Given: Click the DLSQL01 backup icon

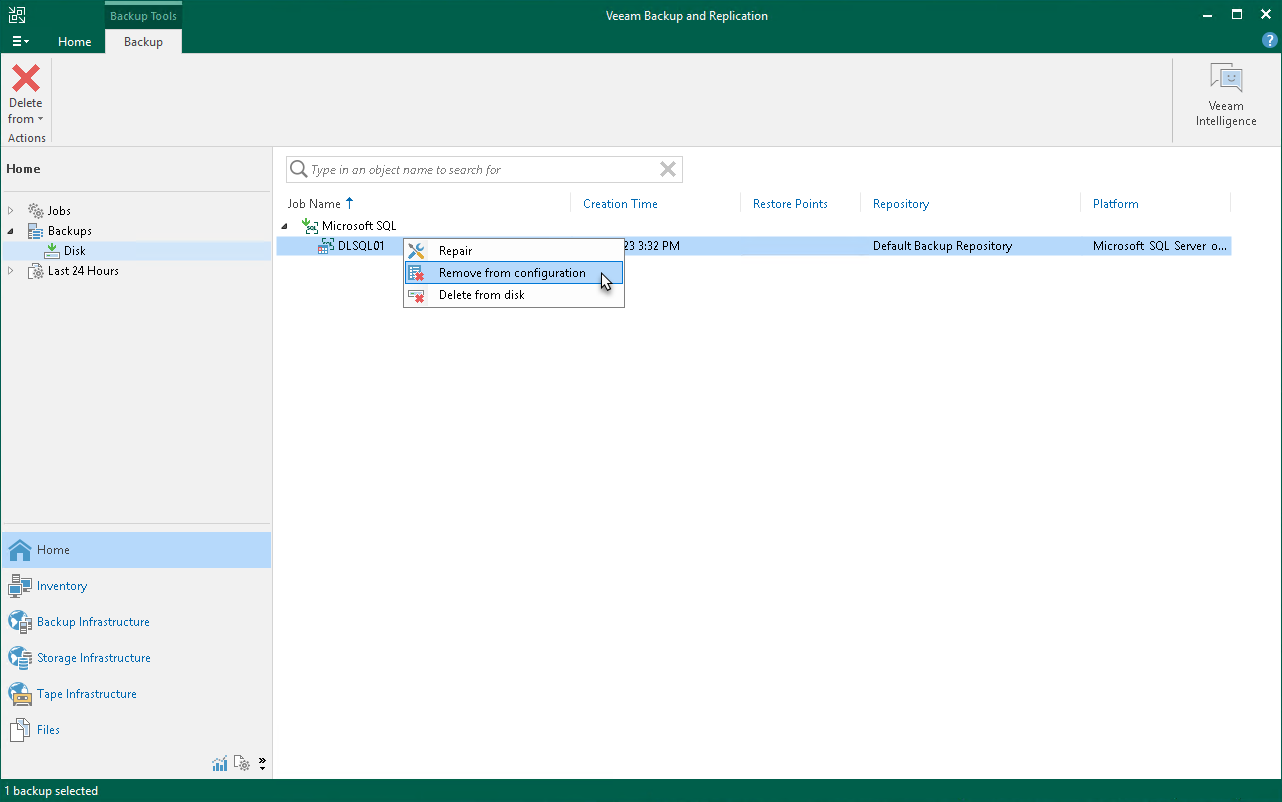Looking at the screenshot, I should [326, 246].
